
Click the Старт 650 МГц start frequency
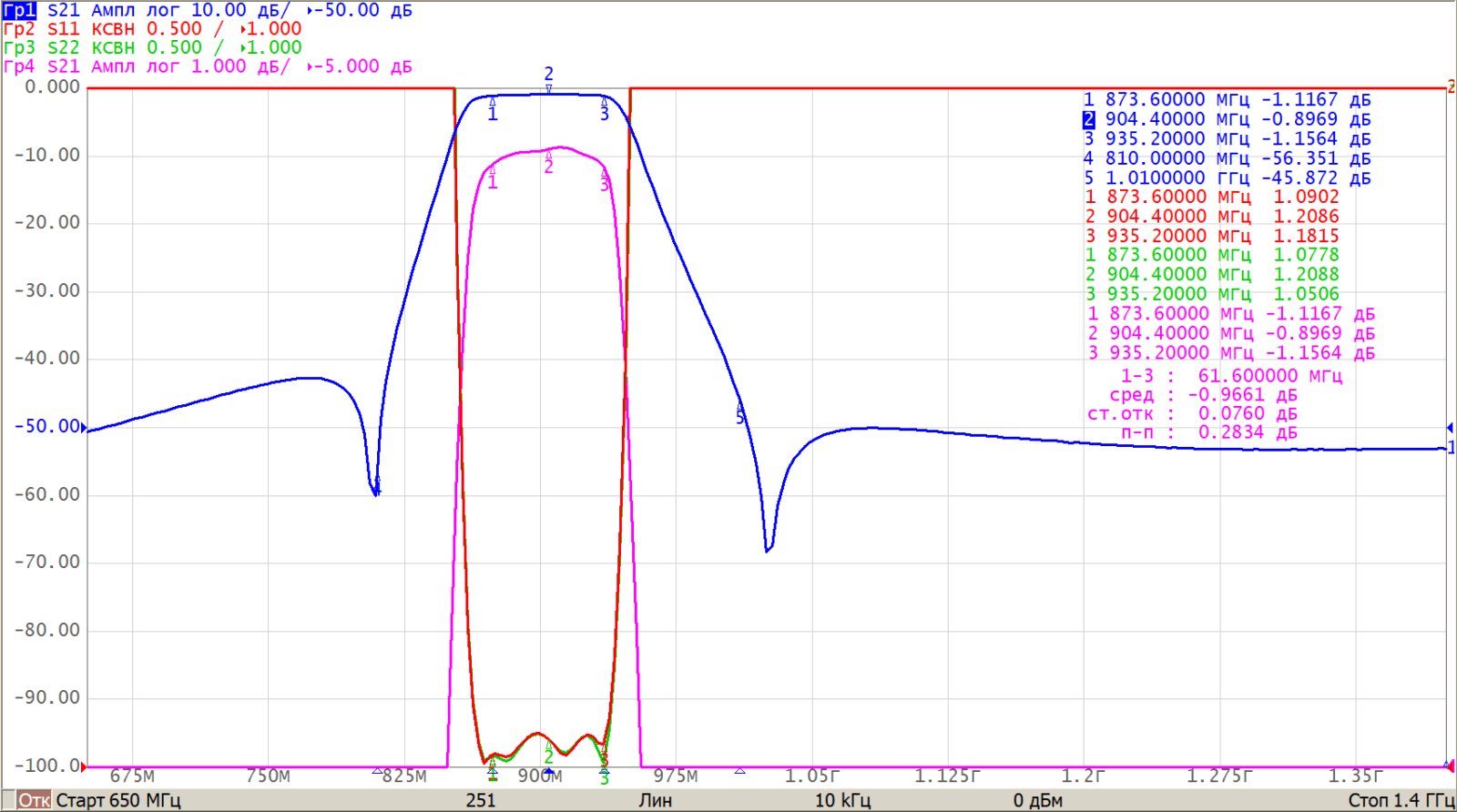pos(118,800)
